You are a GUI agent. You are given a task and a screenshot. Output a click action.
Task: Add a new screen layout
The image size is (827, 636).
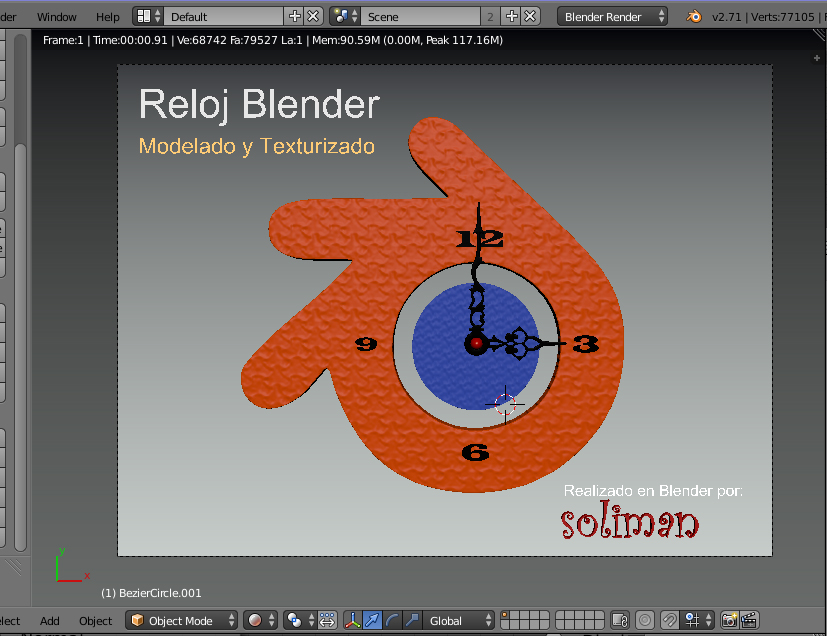294,16
